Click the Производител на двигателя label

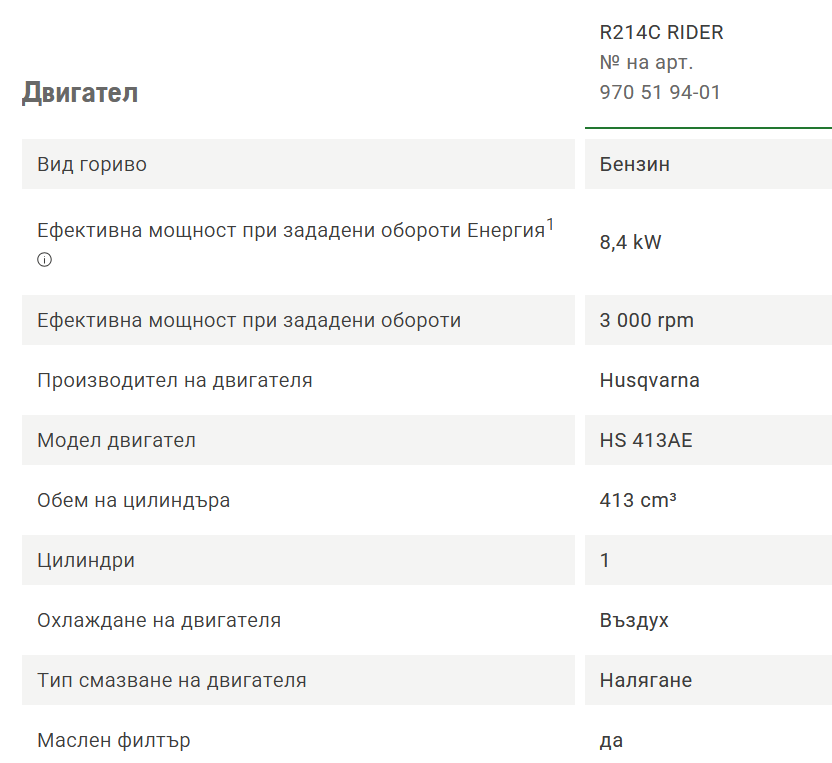click(x=175, y=380)
